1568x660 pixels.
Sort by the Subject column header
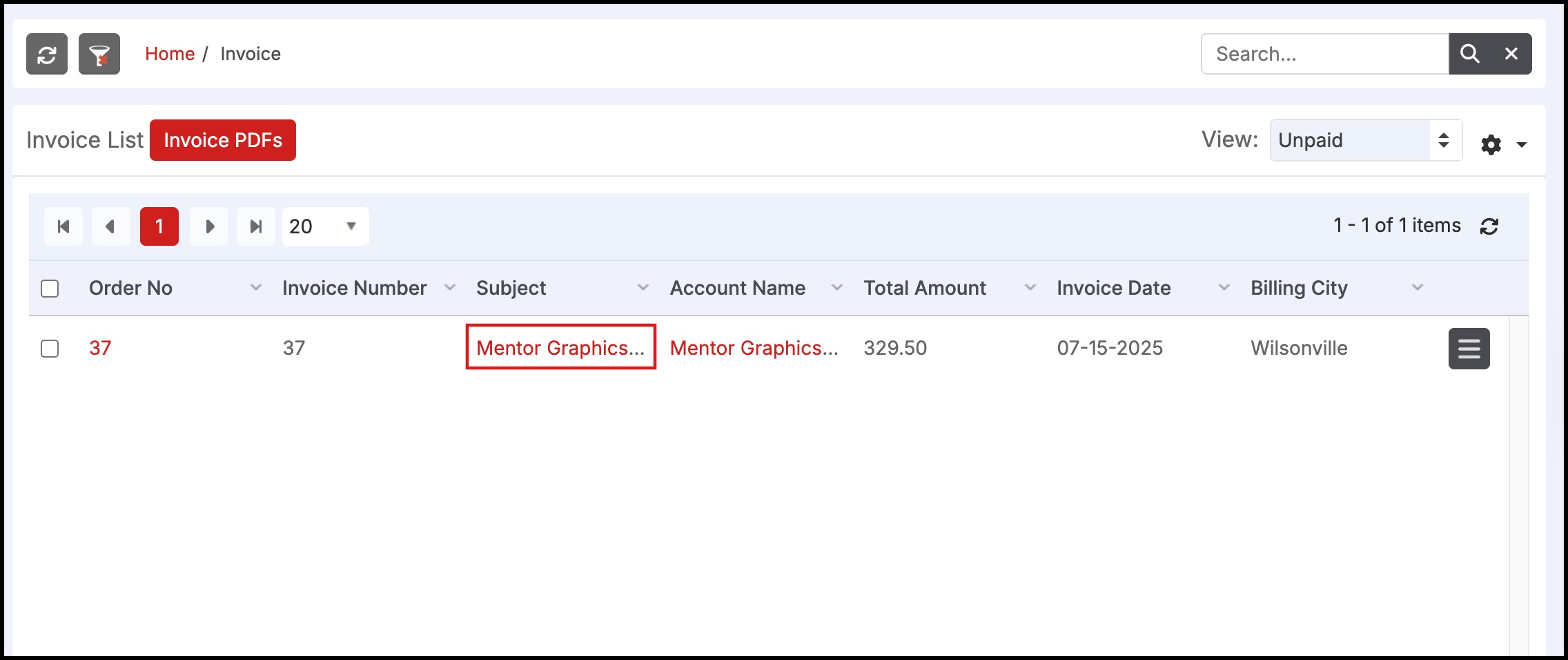(x=511, y=288)
